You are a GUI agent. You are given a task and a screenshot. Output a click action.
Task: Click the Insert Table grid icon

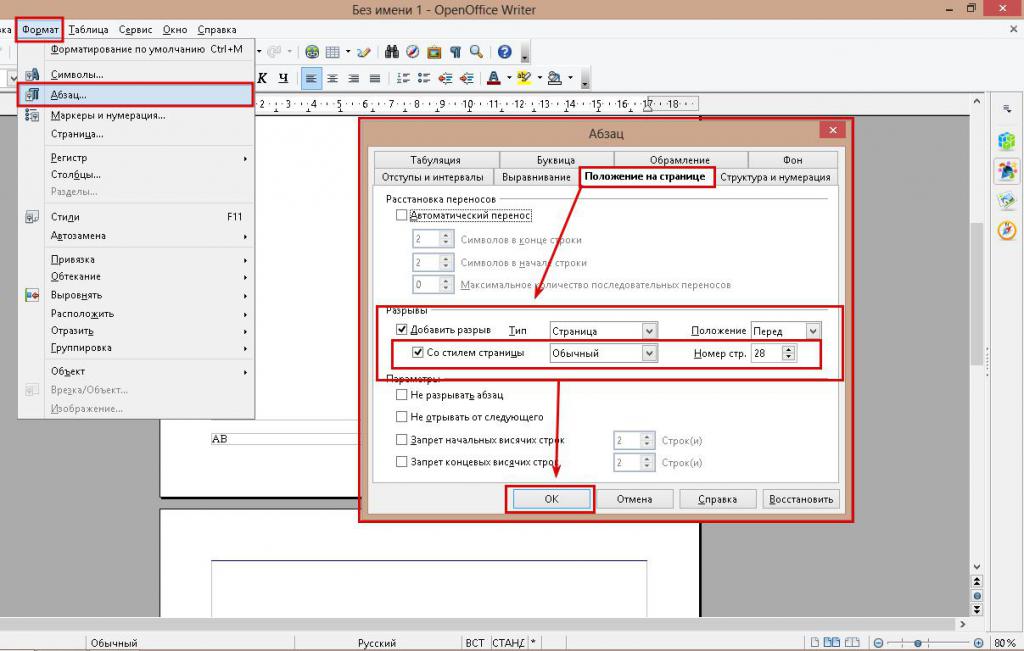(x=333, y=52)
